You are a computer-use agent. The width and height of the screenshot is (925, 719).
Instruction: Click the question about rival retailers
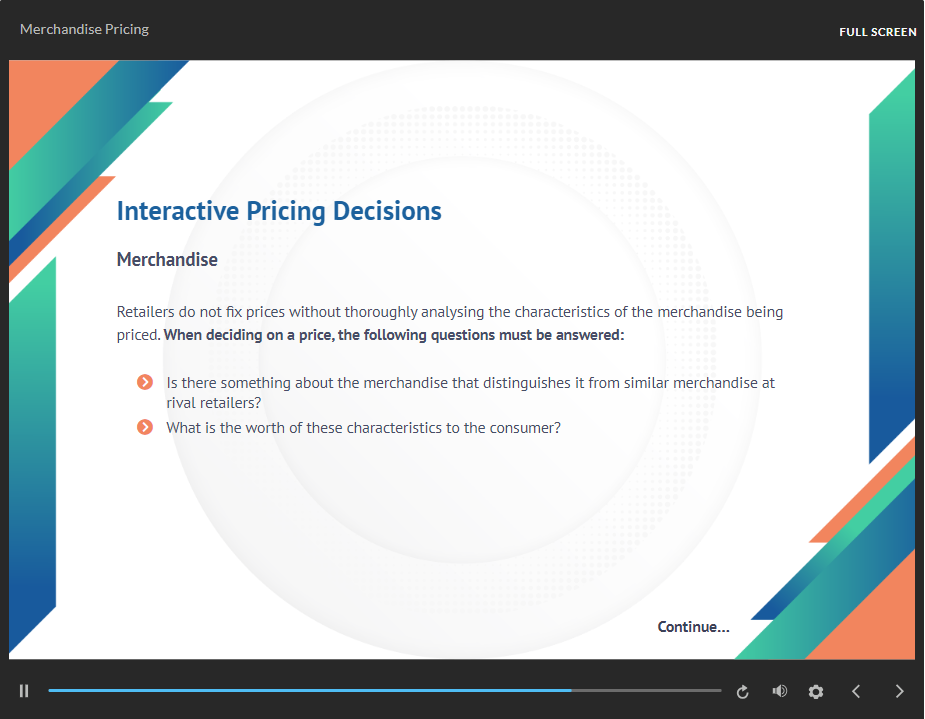tap(470, 392)
